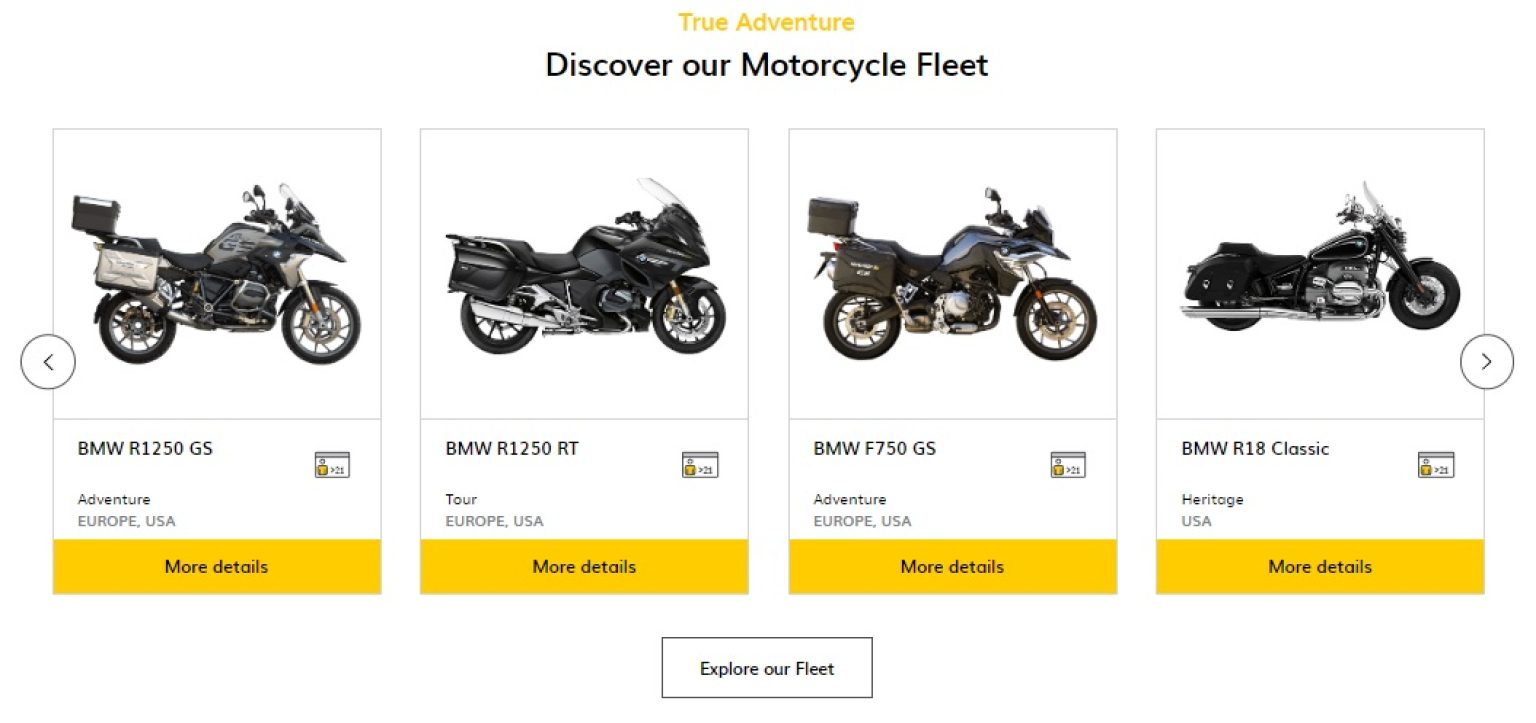The height and width of the screenshot is (723, 1536).
Task: Select the BMW R1250 RT motorcycle photo
Action: [584, 270]
